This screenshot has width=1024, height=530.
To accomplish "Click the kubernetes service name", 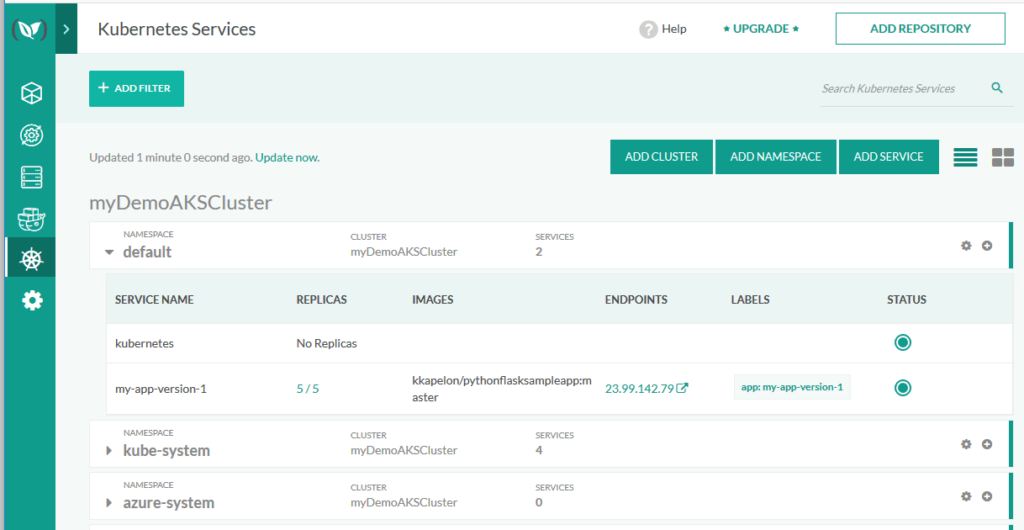I will 144,343.
